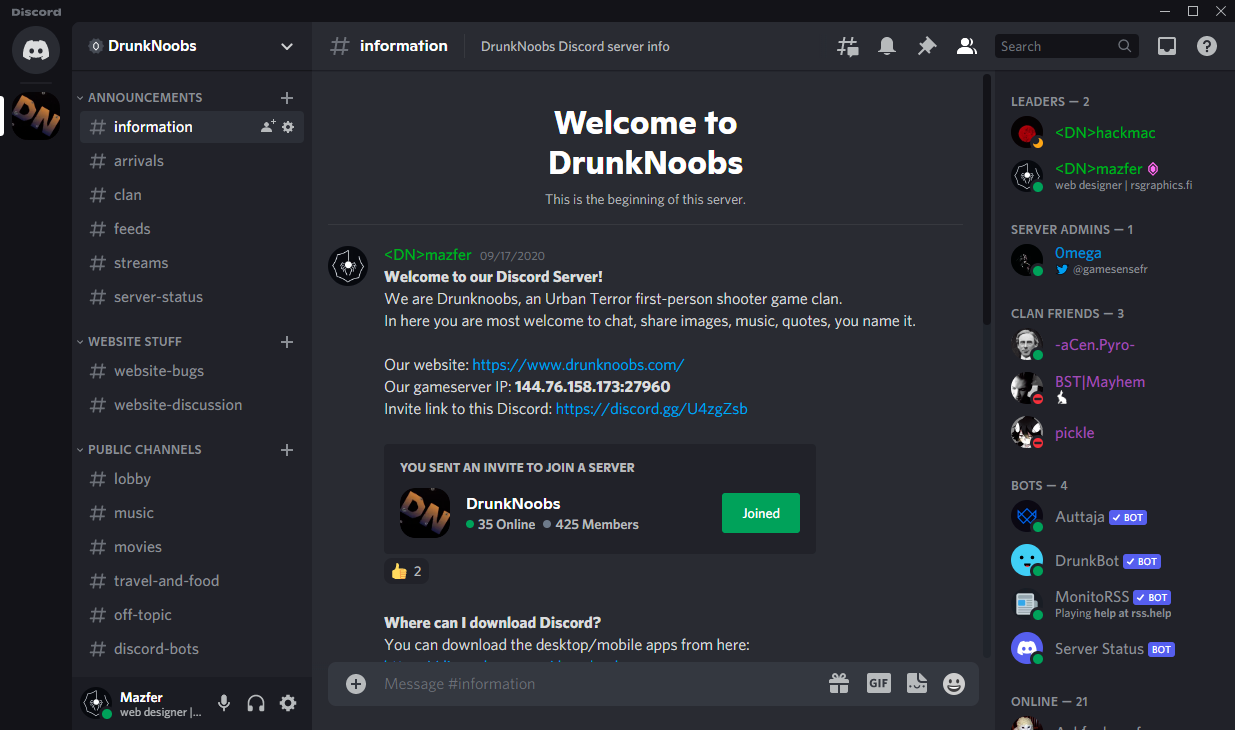Open the Inbox icon
Image resolution: width=1235 pixels, height=730 pixels.
point(1167,46)
